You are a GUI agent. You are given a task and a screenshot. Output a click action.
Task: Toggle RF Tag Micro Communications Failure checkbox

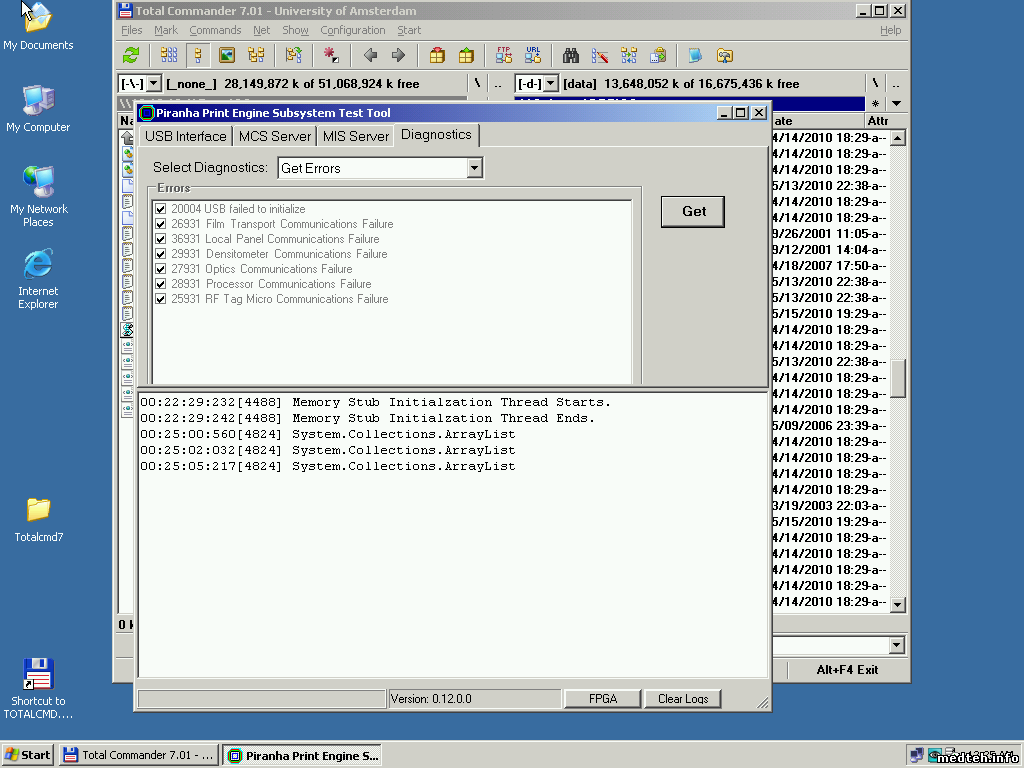[161, 299]
